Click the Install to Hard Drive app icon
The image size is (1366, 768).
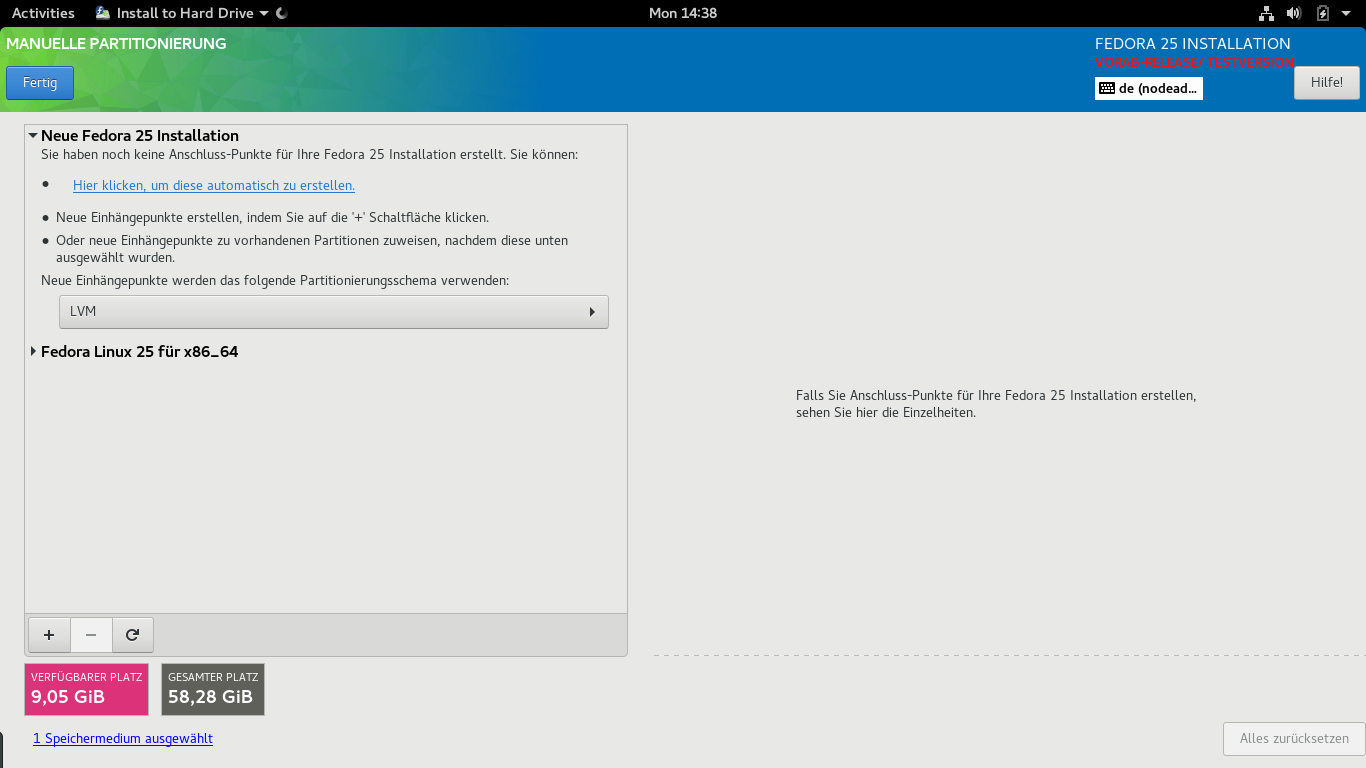click(x=103, y=13)
